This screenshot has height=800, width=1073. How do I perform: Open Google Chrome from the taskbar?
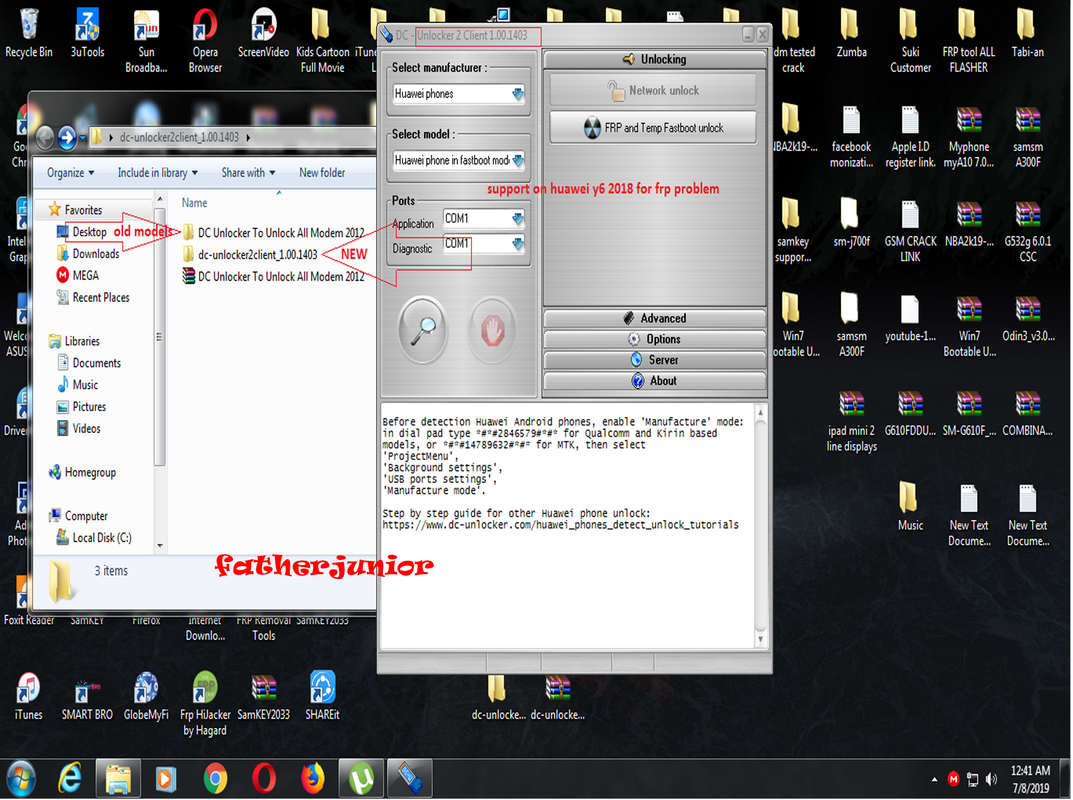point(215,779)
